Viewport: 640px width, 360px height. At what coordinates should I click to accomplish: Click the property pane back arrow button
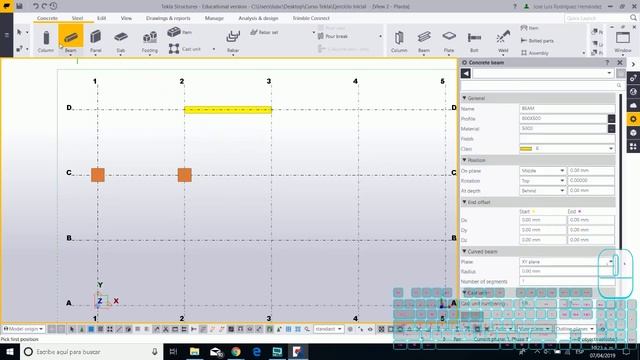(465, 73)
